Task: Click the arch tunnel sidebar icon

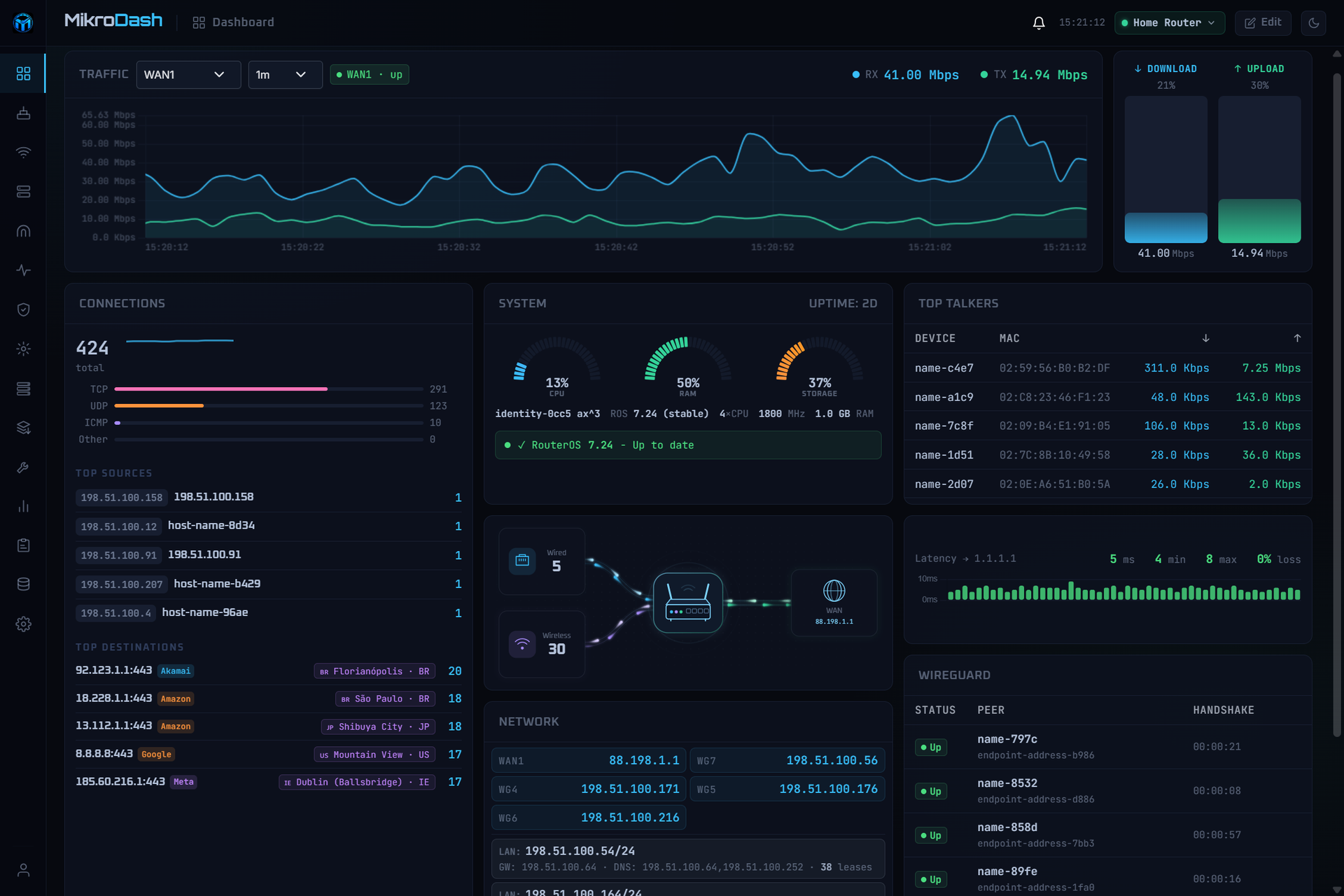Action: [x=23, y=231]
